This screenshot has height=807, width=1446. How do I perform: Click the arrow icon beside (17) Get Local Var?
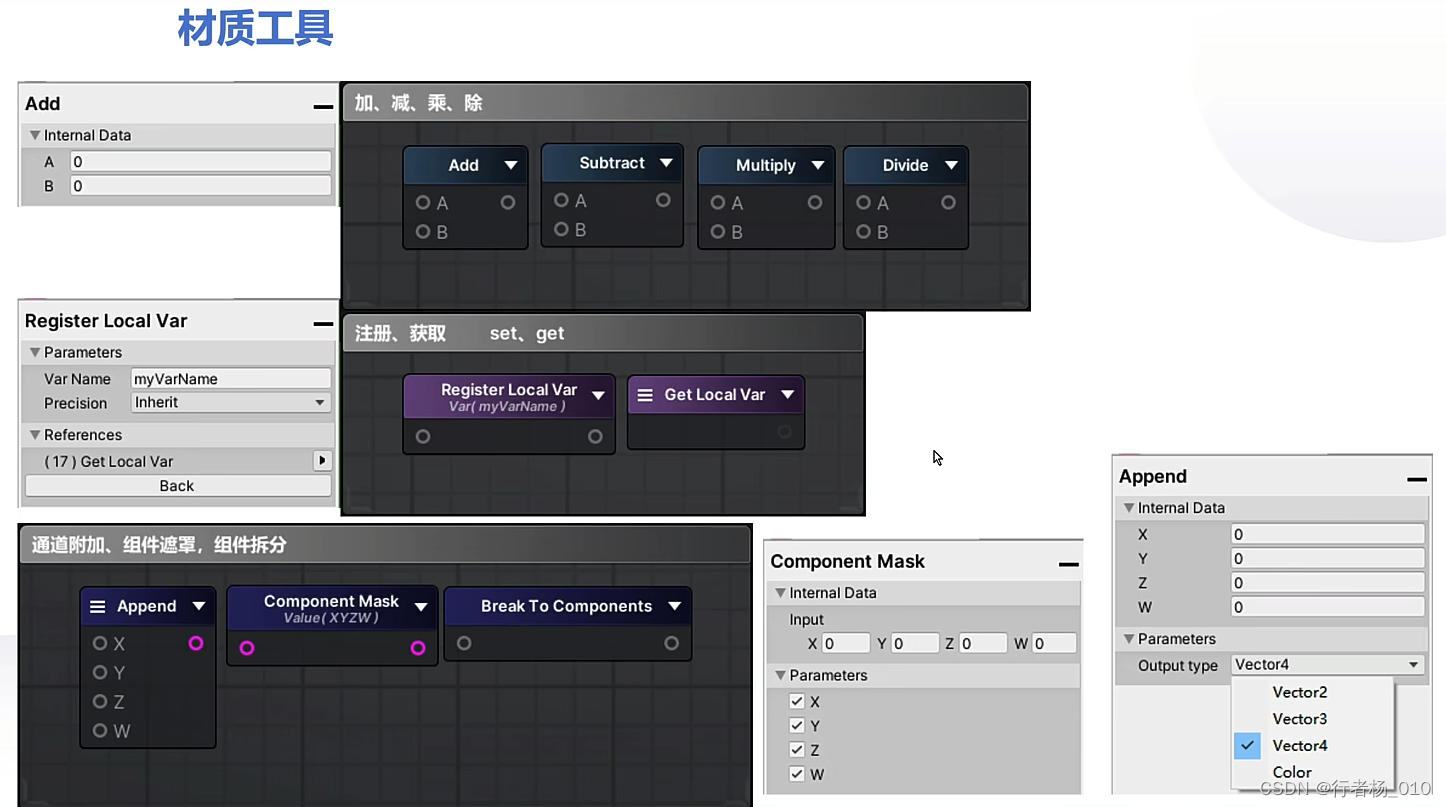click(322, 460)
